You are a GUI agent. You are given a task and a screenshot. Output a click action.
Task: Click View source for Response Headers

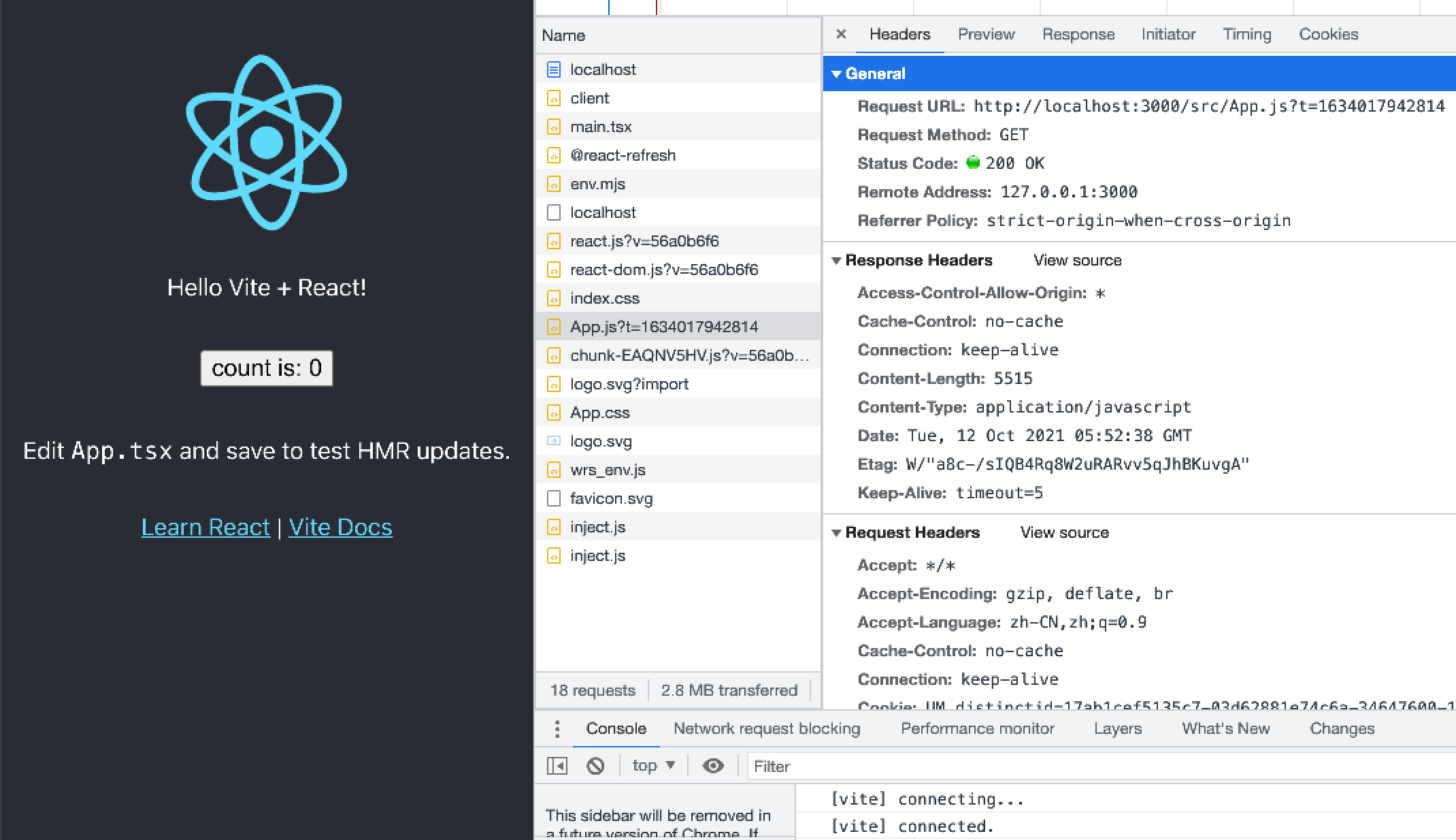tap(1077, 261)
